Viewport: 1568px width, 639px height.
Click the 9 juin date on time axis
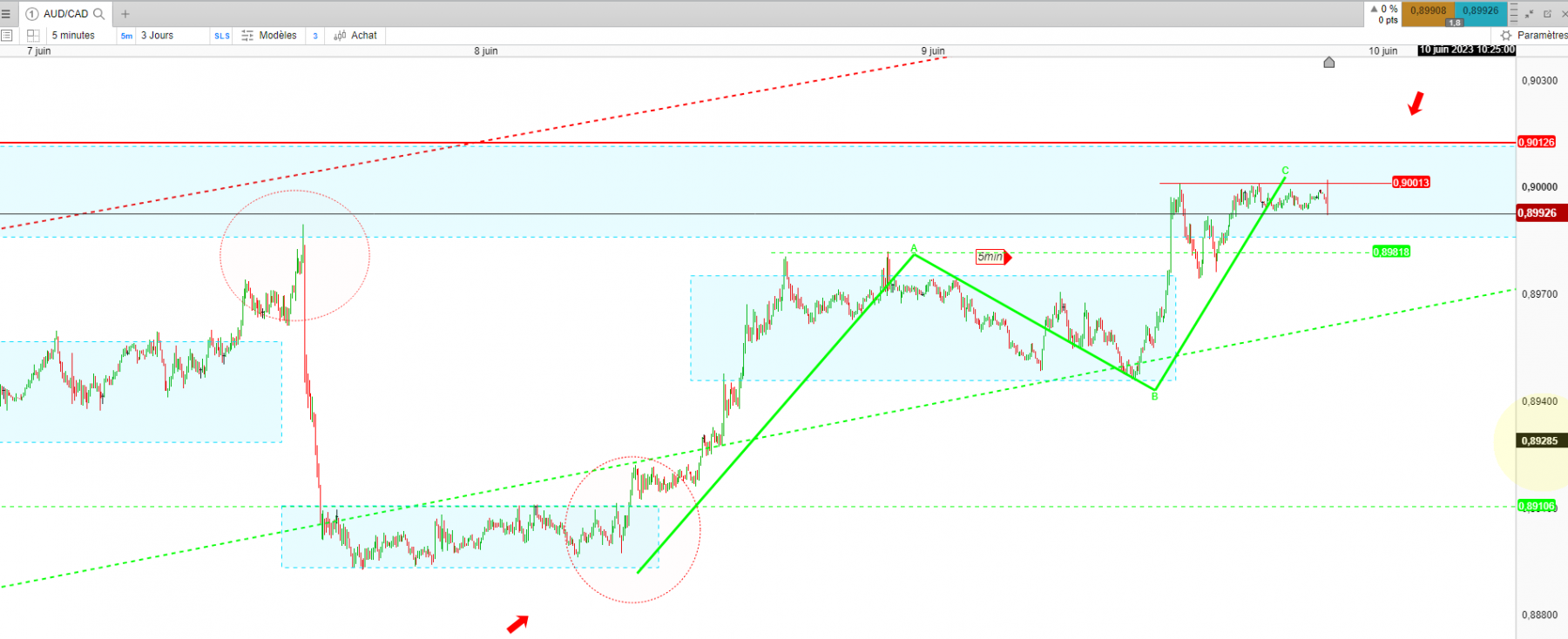[x=933, y=51]
